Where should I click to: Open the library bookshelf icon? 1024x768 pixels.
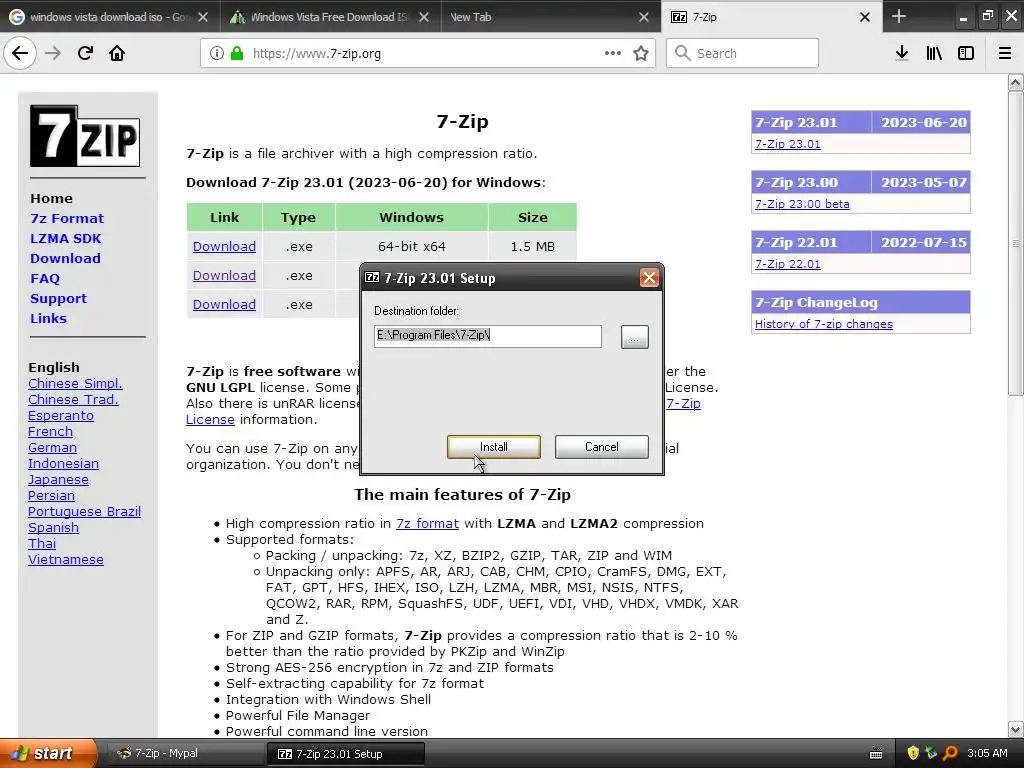[x=934, y=53]
